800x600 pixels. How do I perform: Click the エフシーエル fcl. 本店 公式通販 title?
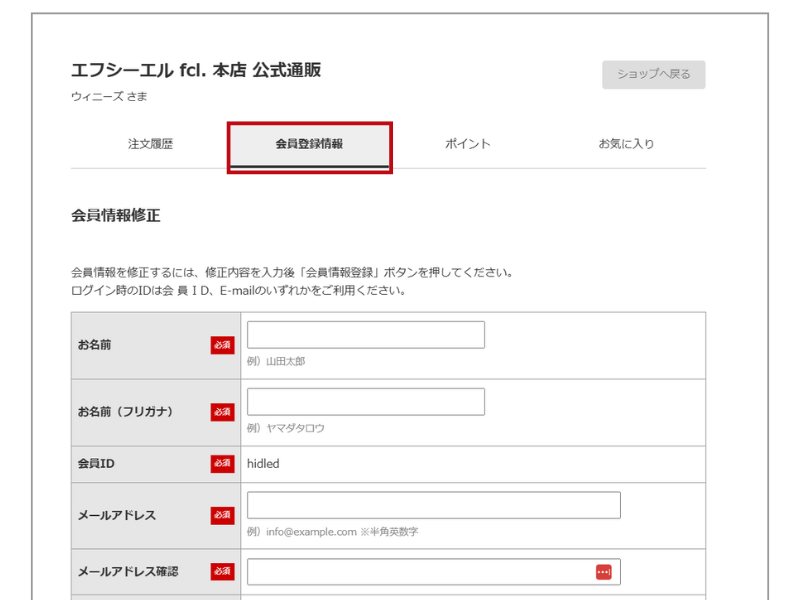[x=196, y=70]
